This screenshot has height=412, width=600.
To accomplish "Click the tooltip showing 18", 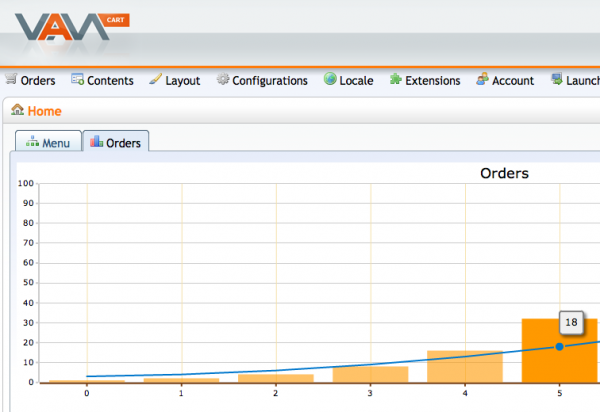I will click(571, 322).
